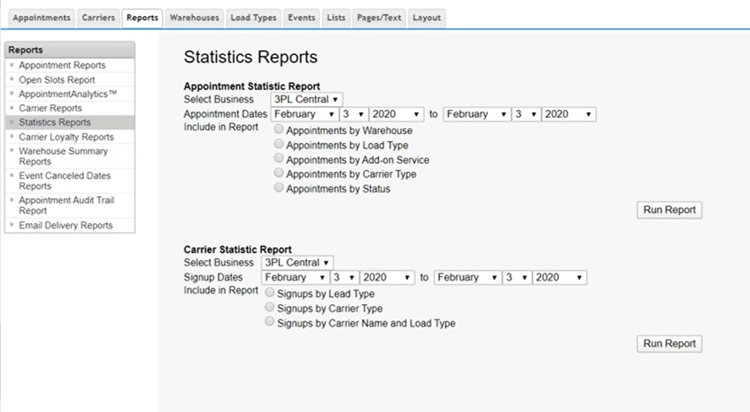
Task: Click the Reports sidebar panel header
Action: coord(70,50)
